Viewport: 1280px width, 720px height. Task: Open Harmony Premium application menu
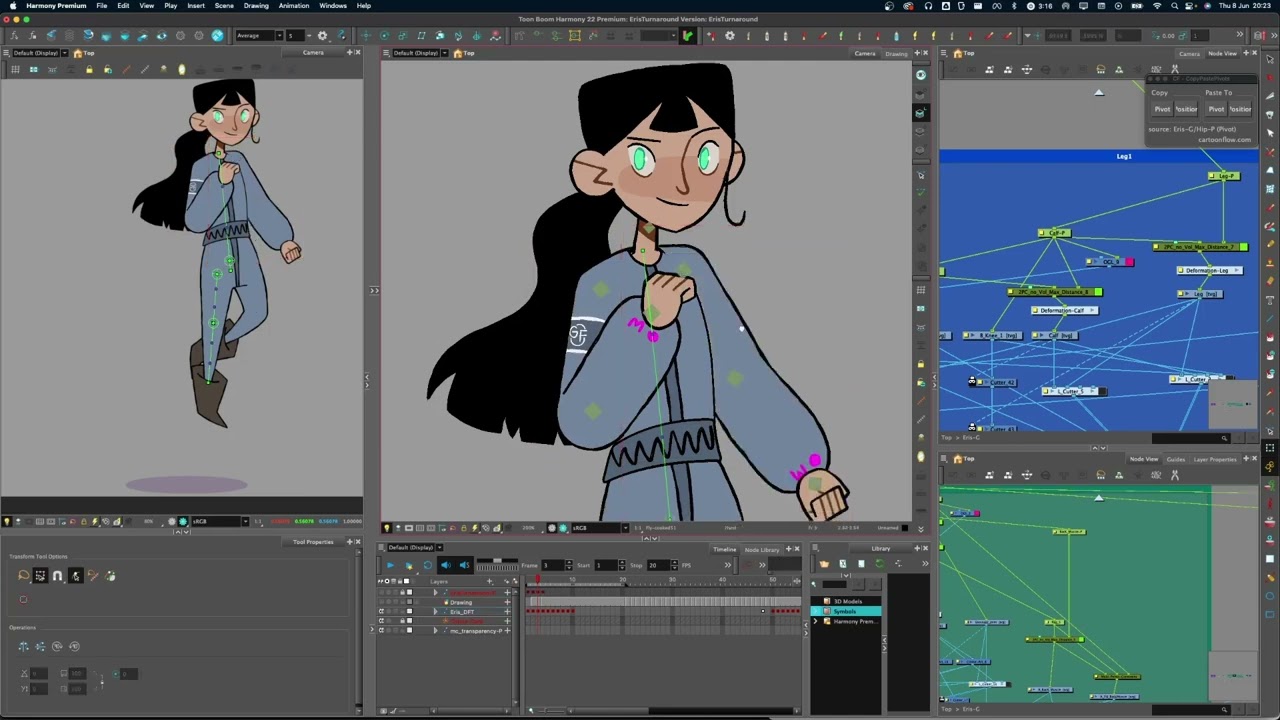point(56,6)
